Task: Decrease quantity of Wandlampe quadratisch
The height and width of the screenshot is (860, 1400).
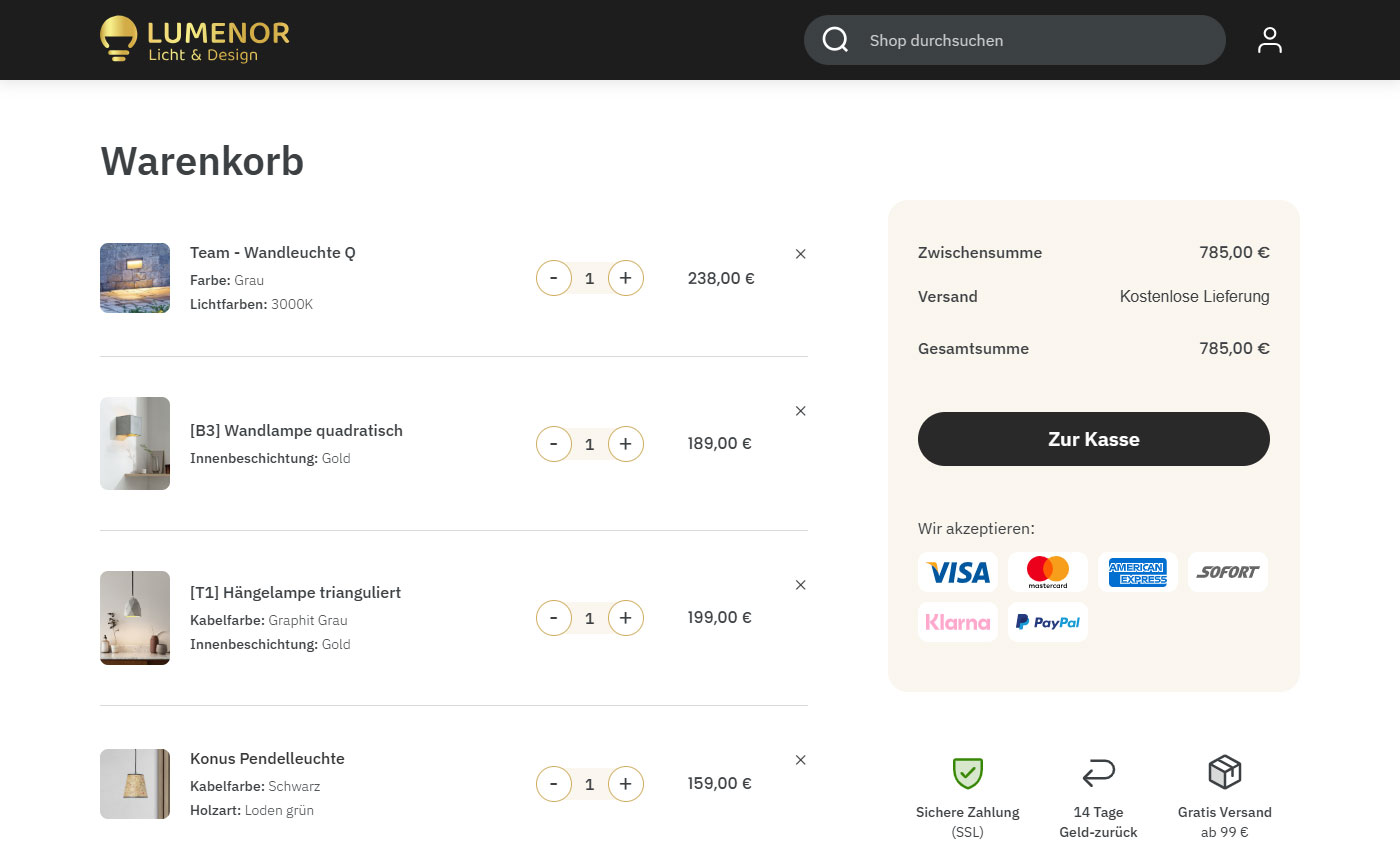Action: pos(554,444)
